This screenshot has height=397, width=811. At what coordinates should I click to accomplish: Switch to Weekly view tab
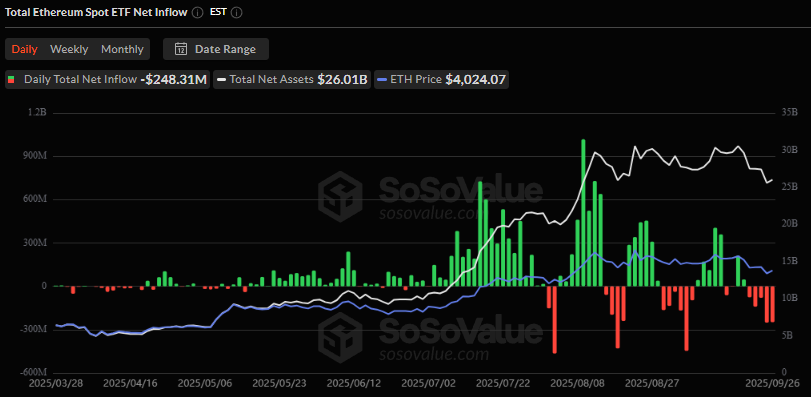(69, 49)
